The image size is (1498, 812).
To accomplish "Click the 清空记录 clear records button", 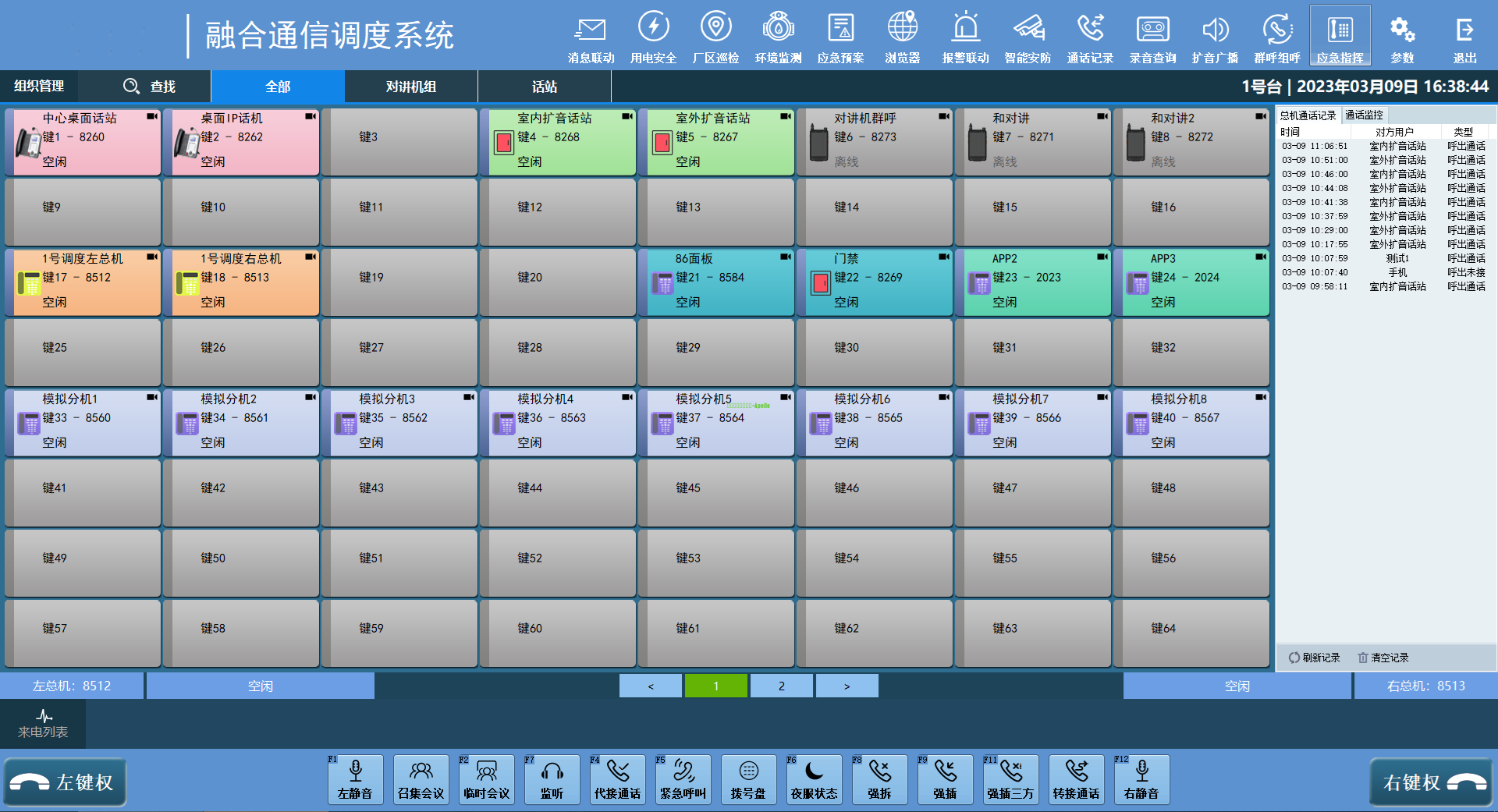I will [1383, 658].
